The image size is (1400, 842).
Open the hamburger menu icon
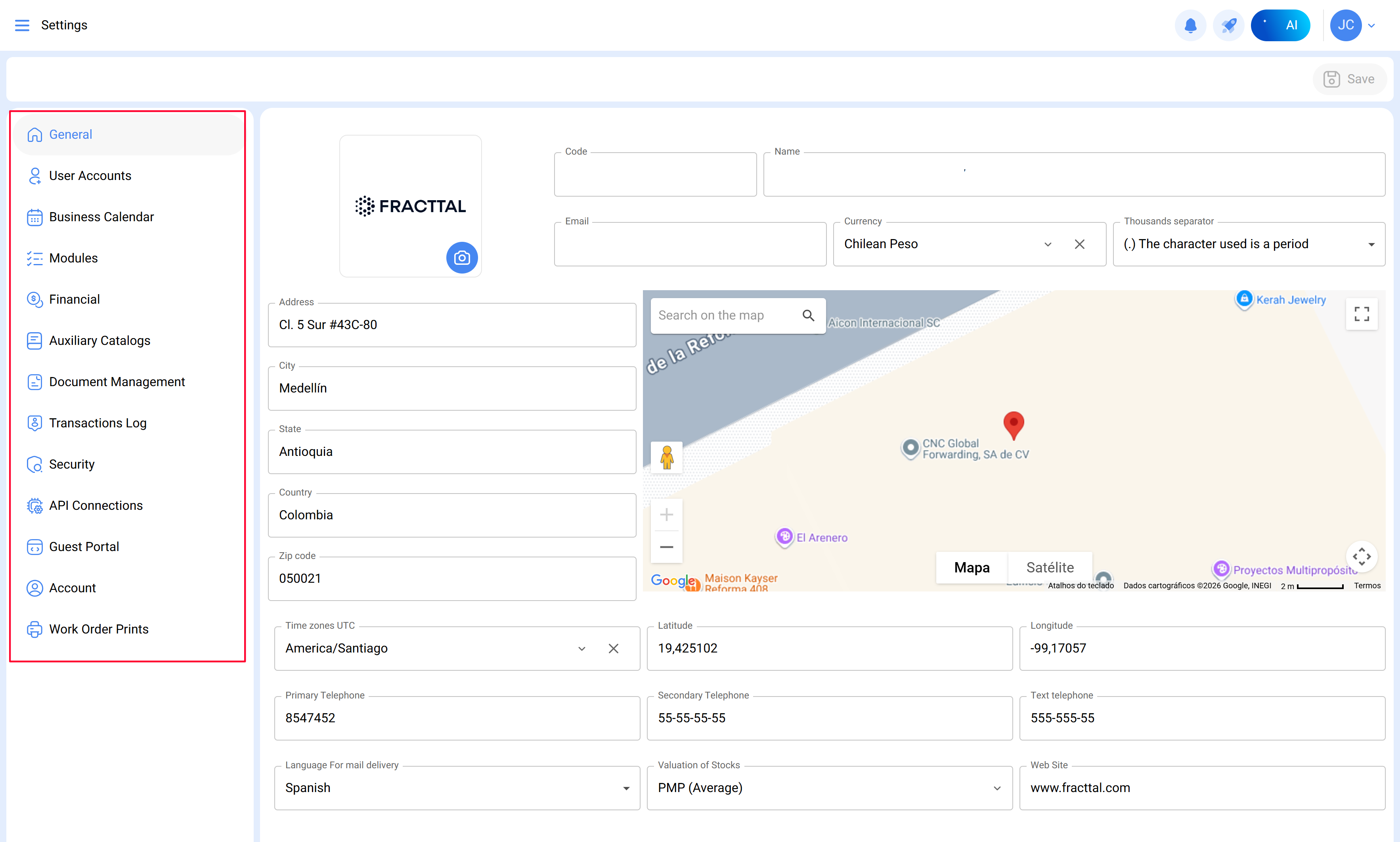click(x=22, y=25)
